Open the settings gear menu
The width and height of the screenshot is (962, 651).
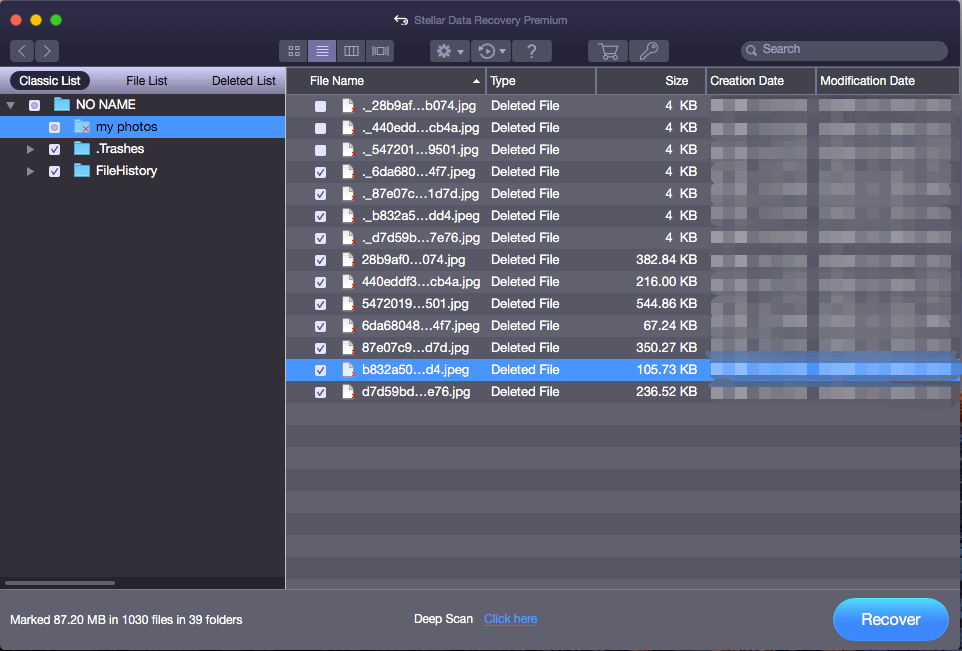[450, 51]
